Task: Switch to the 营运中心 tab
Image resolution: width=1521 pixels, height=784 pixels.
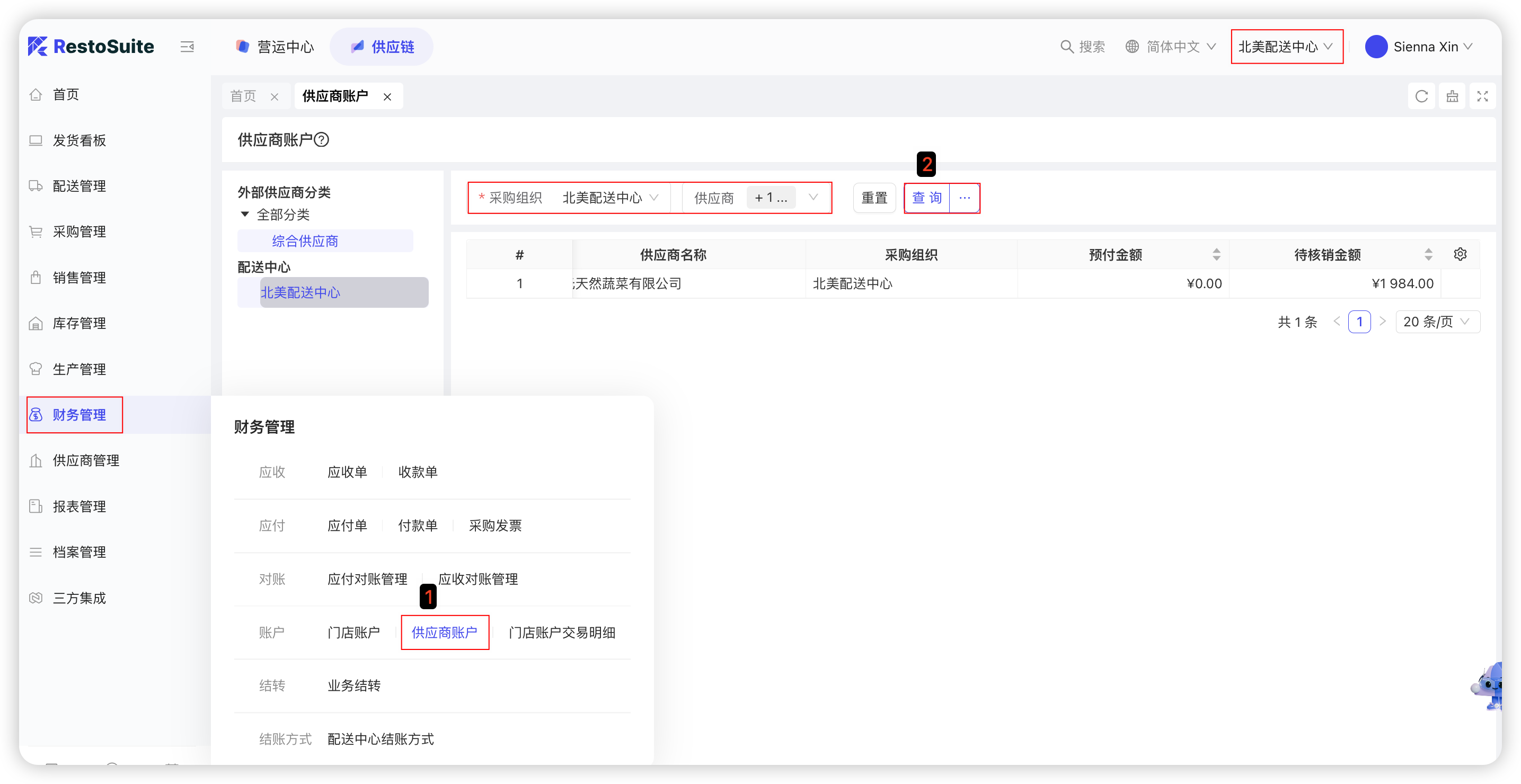Action: (275, 47)
